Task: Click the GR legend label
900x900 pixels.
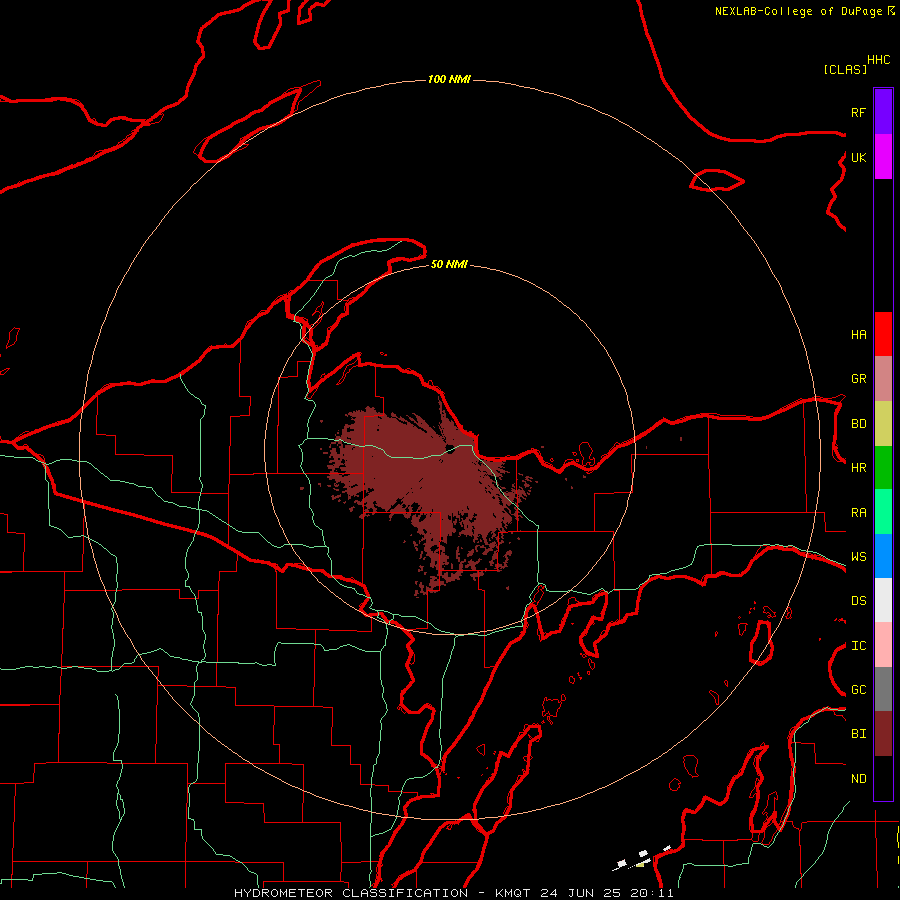Action: (858, 379)
